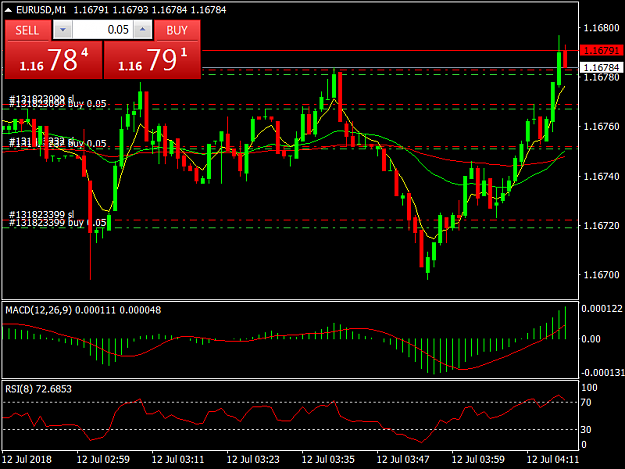Click the white 1.16784 bid price tag

coord(601,67)
